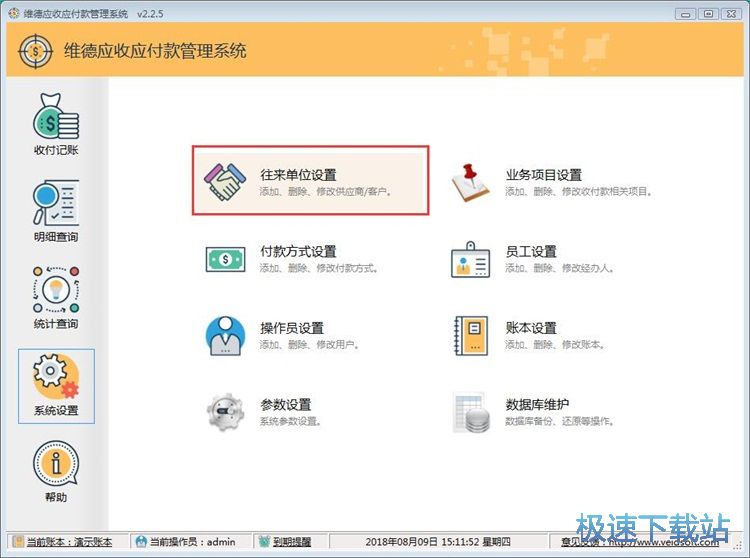Click the description 数据库备份、还原等操作
Screen dimensions: 750x558
point(560,421)
